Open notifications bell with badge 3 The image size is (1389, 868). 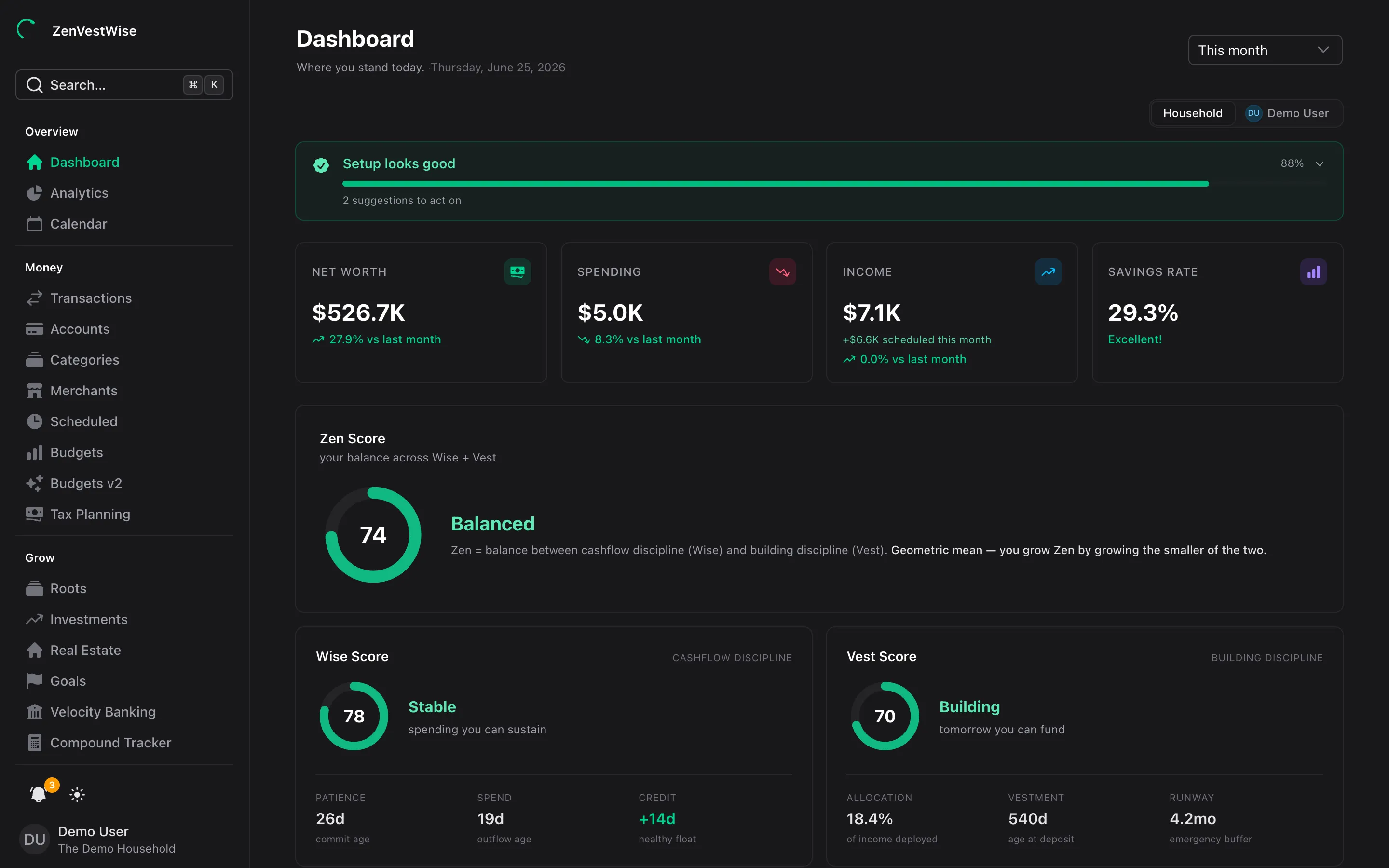click(39, 794)
